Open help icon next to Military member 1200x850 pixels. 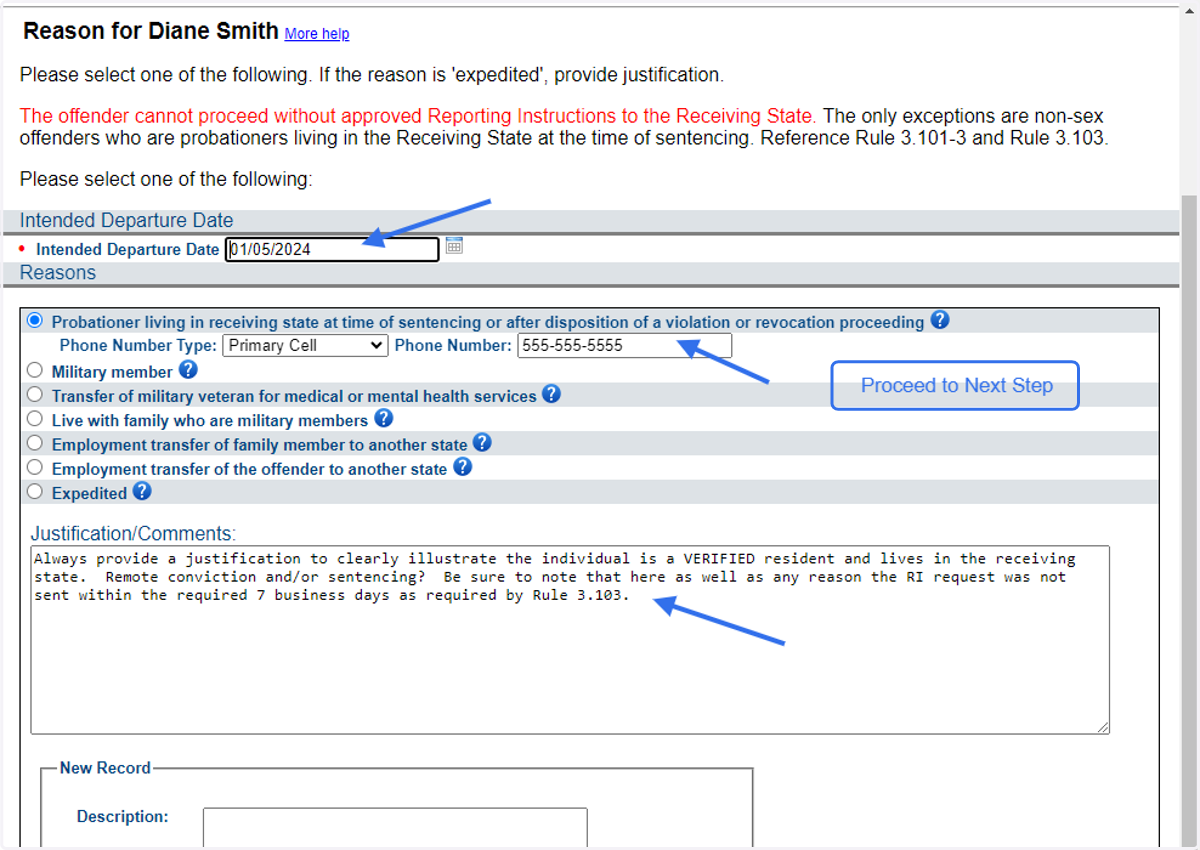tap(189, 370)
